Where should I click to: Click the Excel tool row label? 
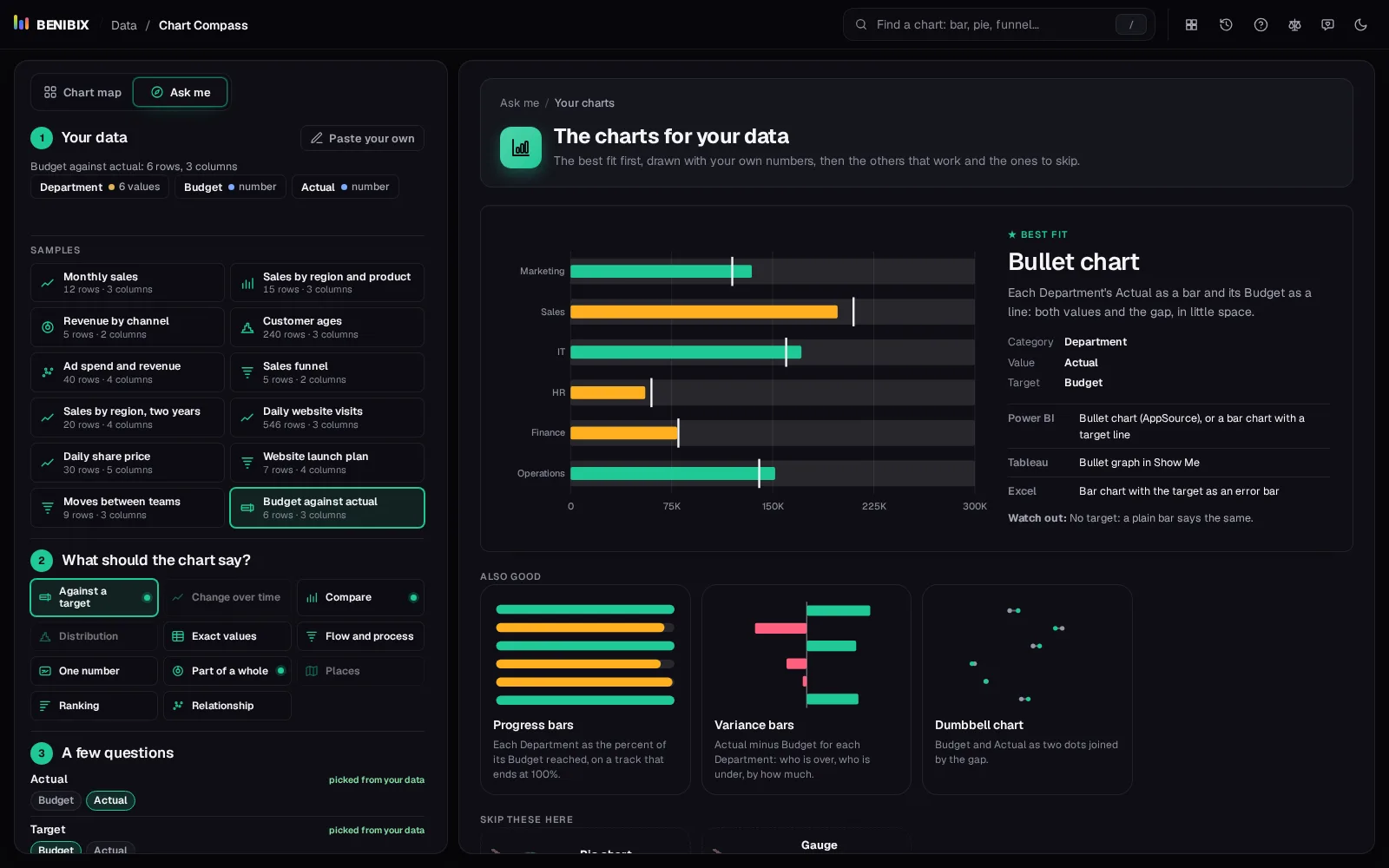coord(1022,491)
